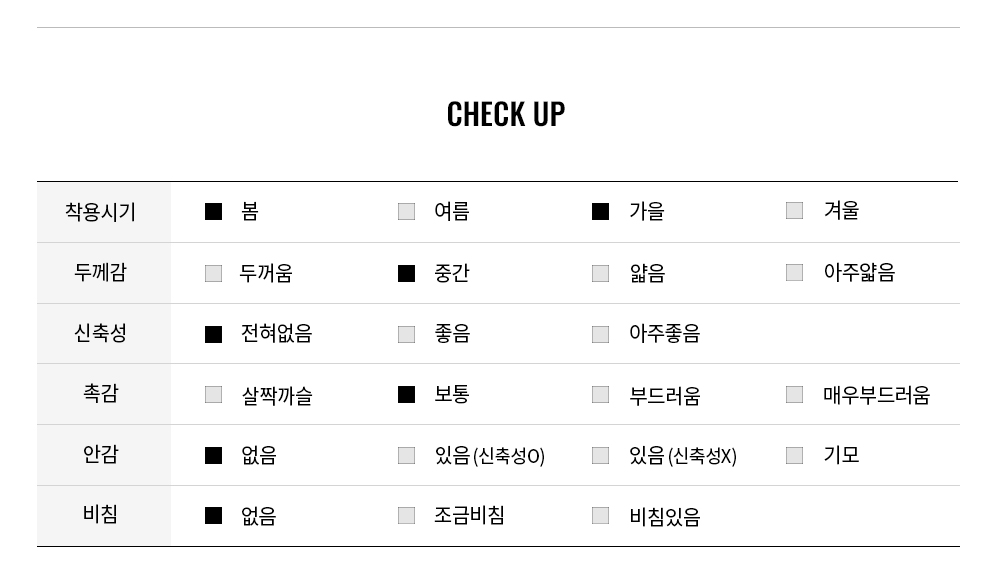Viewport: 998px width, 574px height.
Task: Select the 여름 checkbox
Action: point(406,211)
